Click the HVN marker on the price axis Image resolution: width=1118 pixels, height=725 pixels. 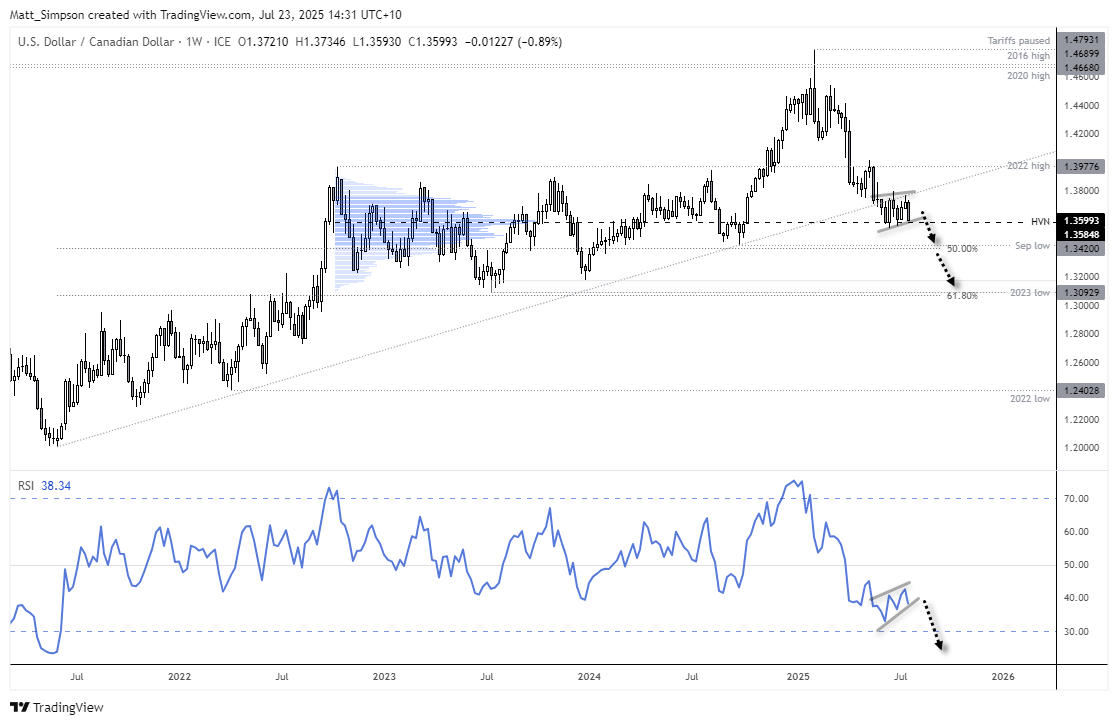1042,221
